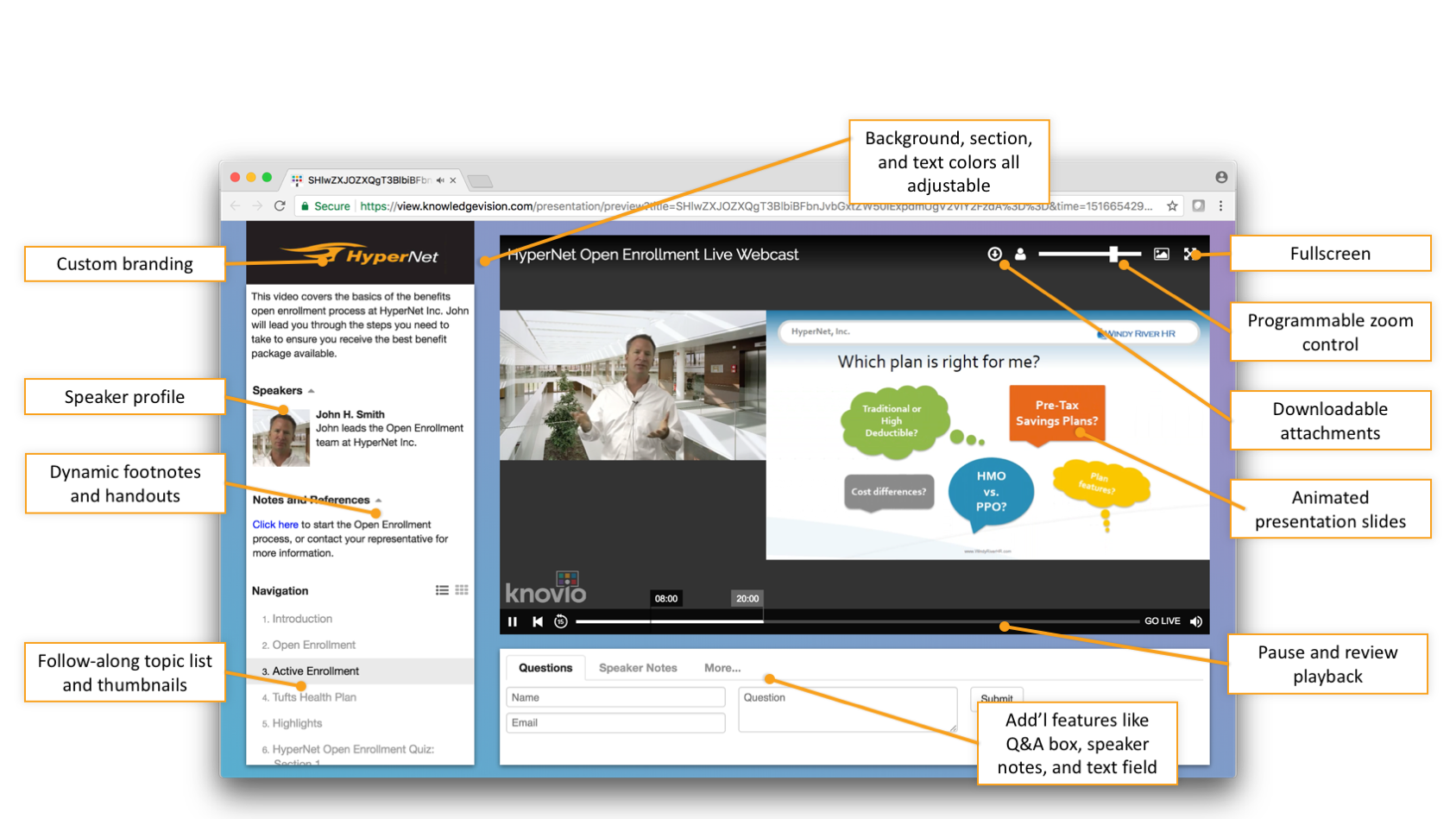Switch to the Questions tab
Image resolution: width=1456 pixels, height=819 pixels.
point(545,668)
